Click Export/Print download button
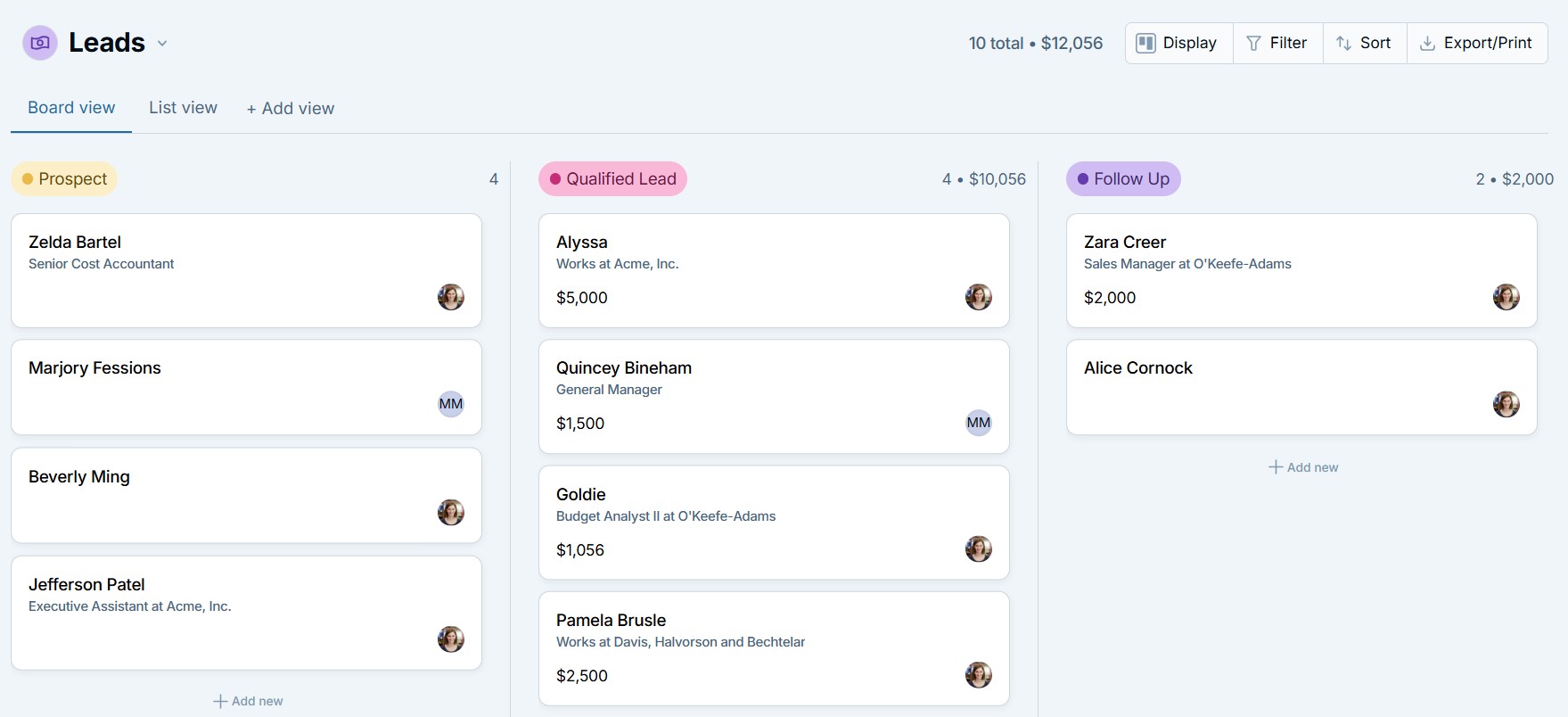Screen dimensions: 1568x717 coord(1476,43)
